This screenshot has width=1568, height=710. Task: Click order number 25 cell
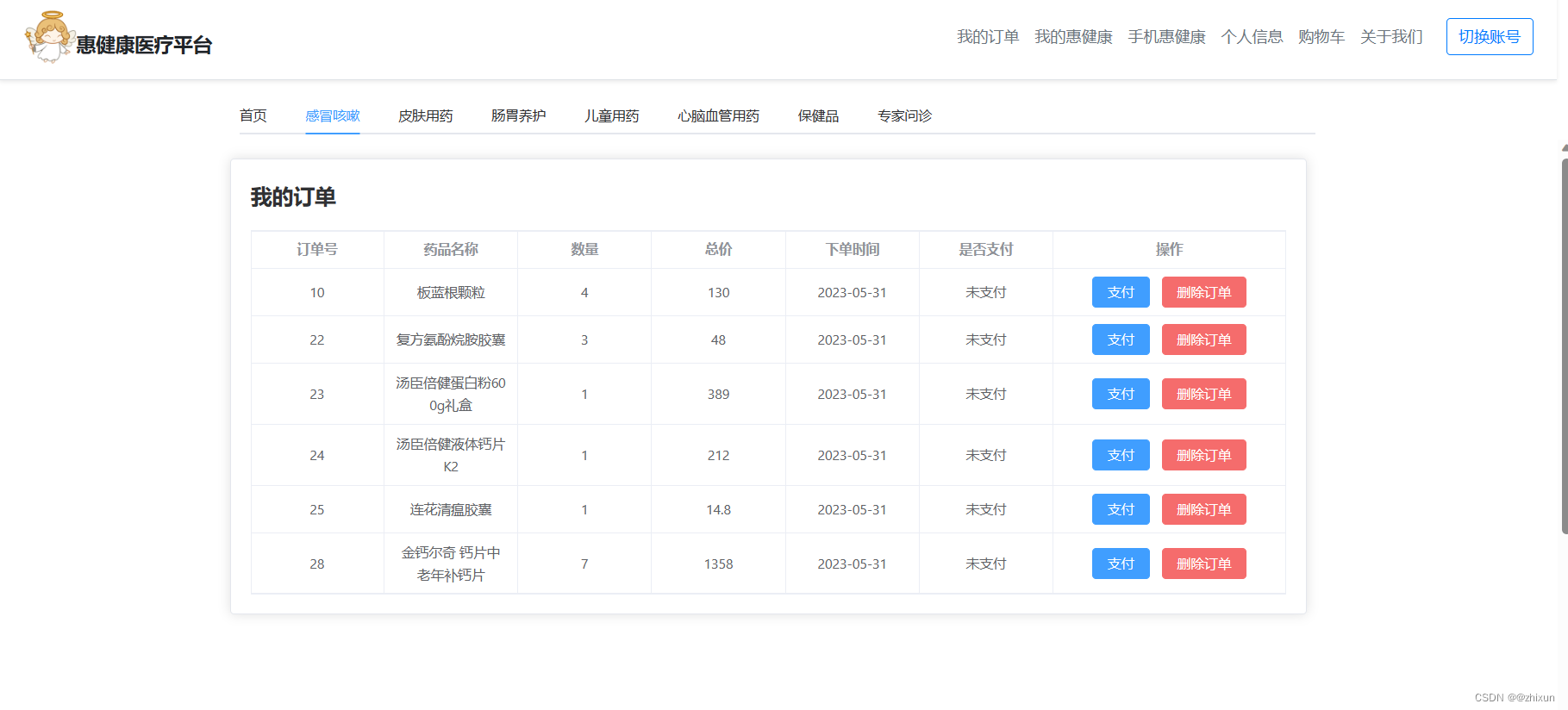(x=317, y=509)
